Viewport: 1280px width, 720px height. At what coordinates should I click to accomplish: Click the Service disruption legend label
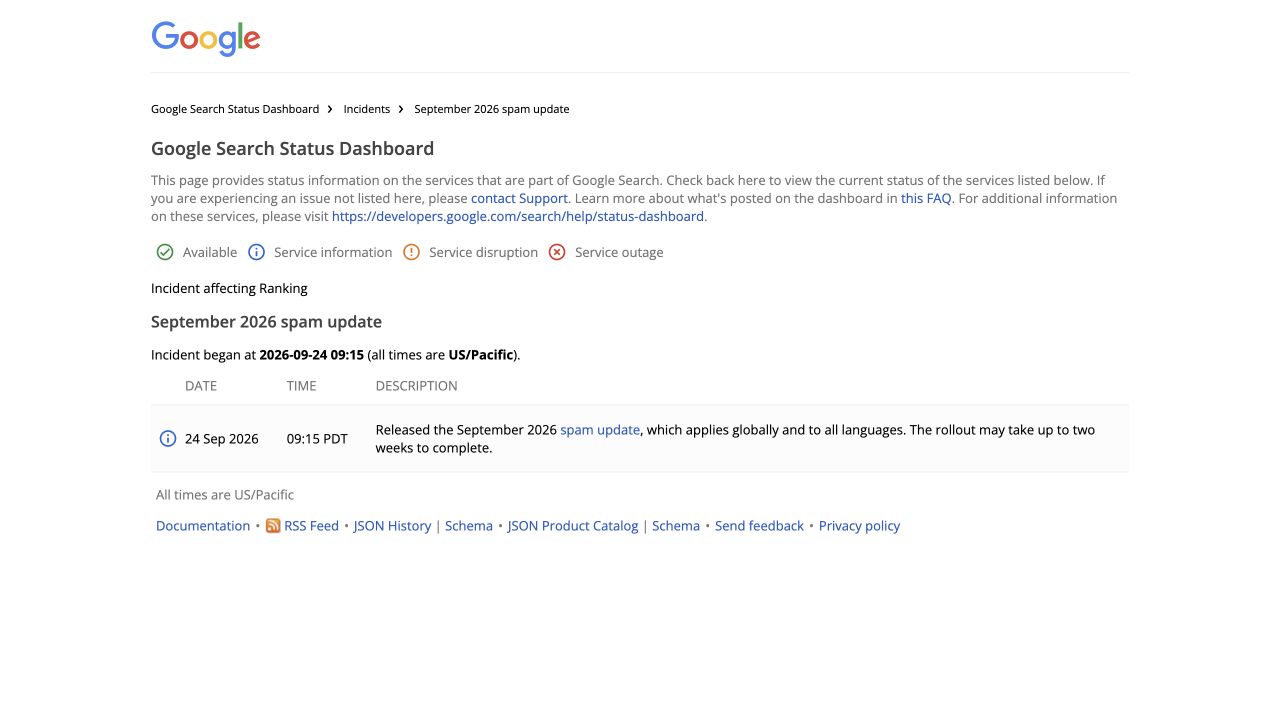click(x=483, y=252)
